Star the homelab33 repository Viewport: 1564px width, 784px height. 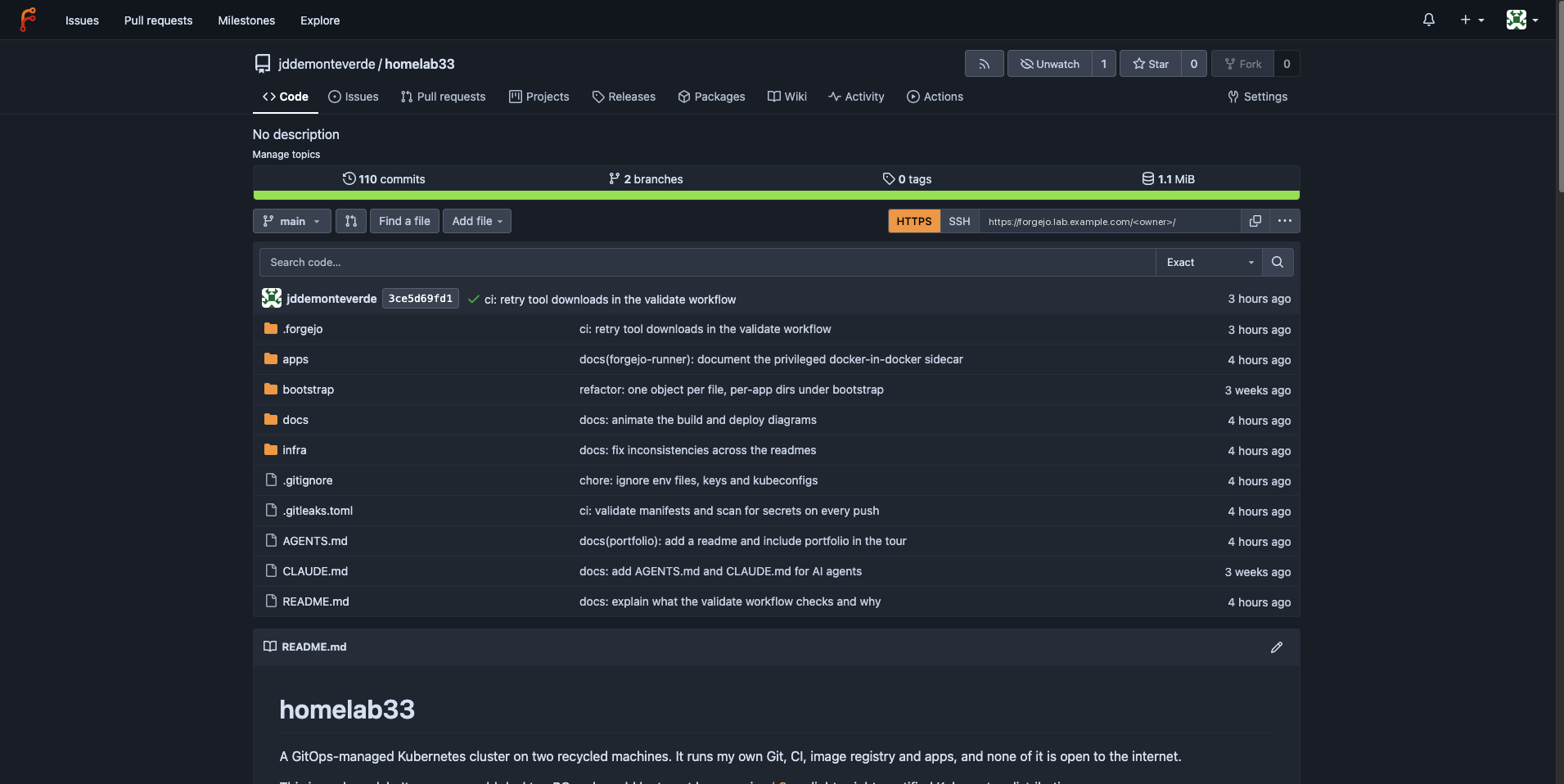(x=1151, y=64)
